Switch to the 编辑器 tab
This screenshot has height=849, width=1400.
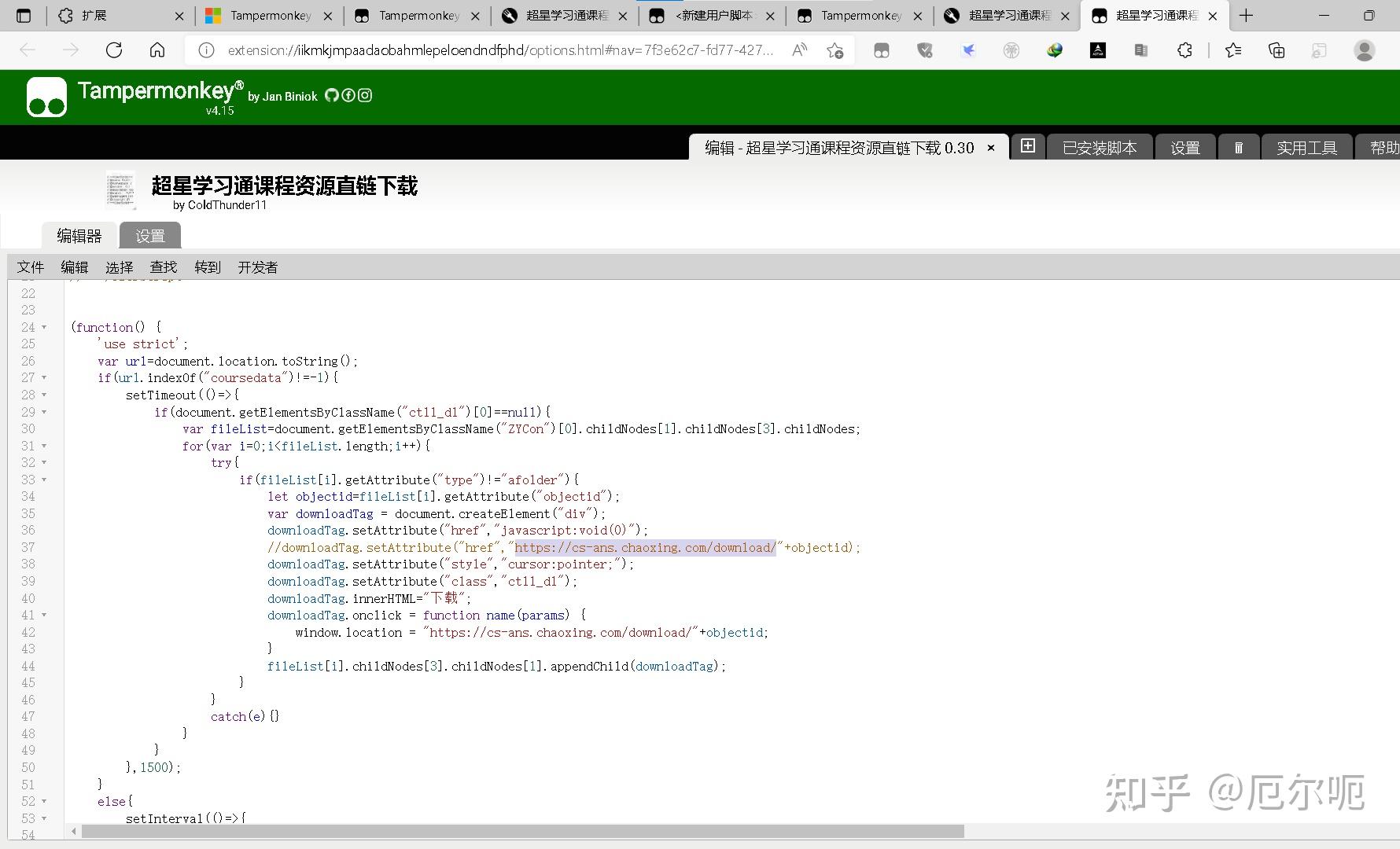79,236
